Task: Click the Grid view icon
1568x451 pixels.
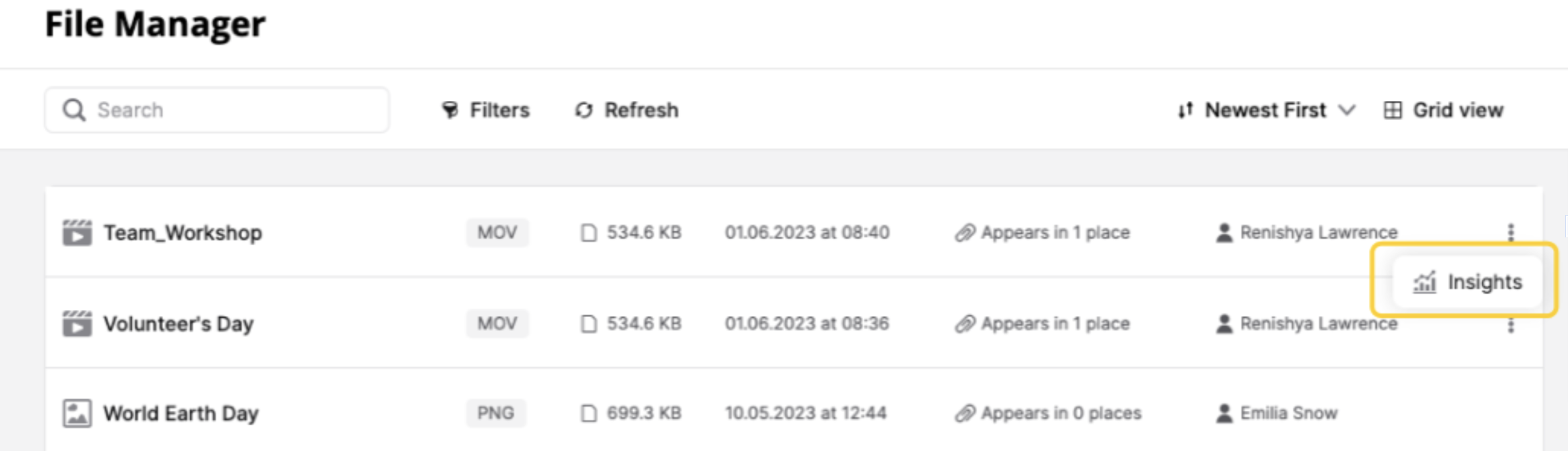Action: tap(1392, 110)
